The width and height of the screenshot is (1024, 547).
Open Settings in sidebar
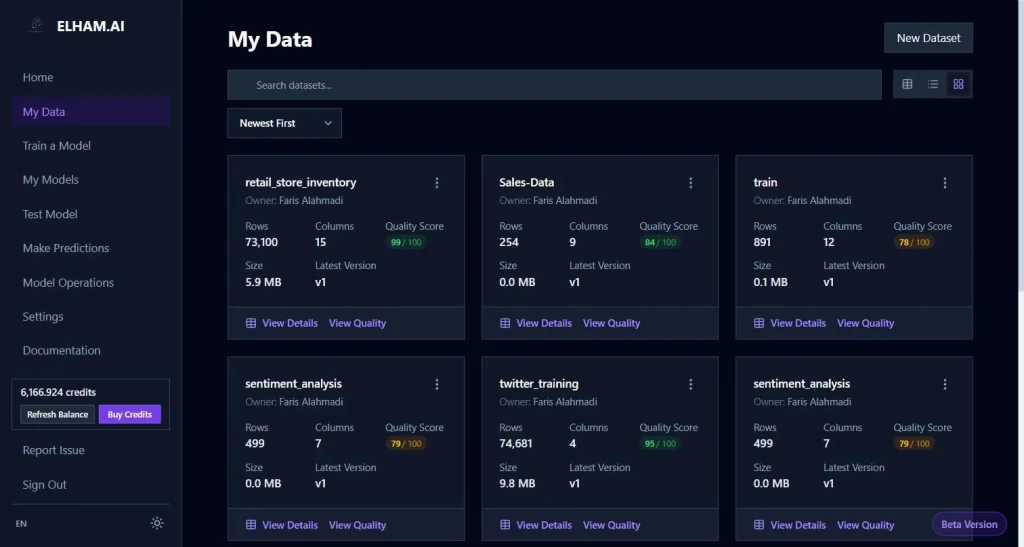pos(43,317)
